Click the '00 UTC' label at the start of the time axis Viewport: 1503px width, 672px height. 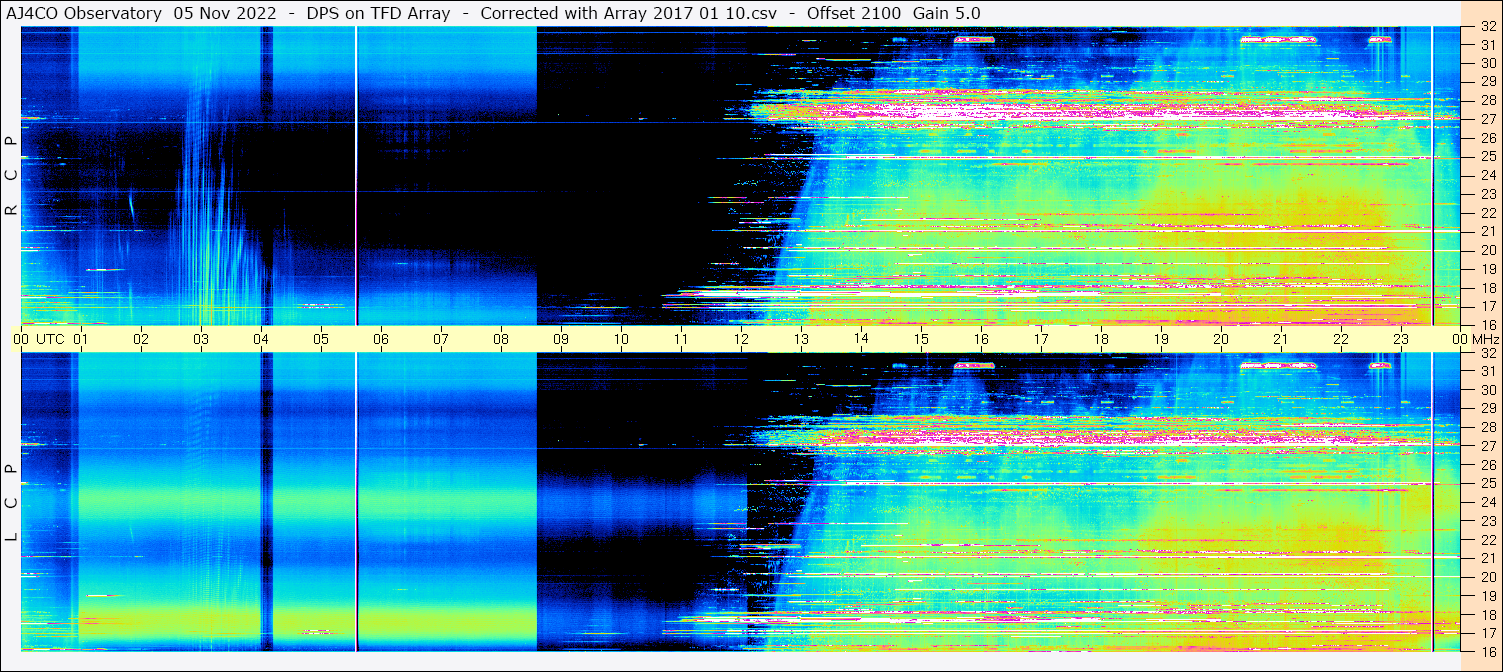pyautogui.click(x=40, y=339)
